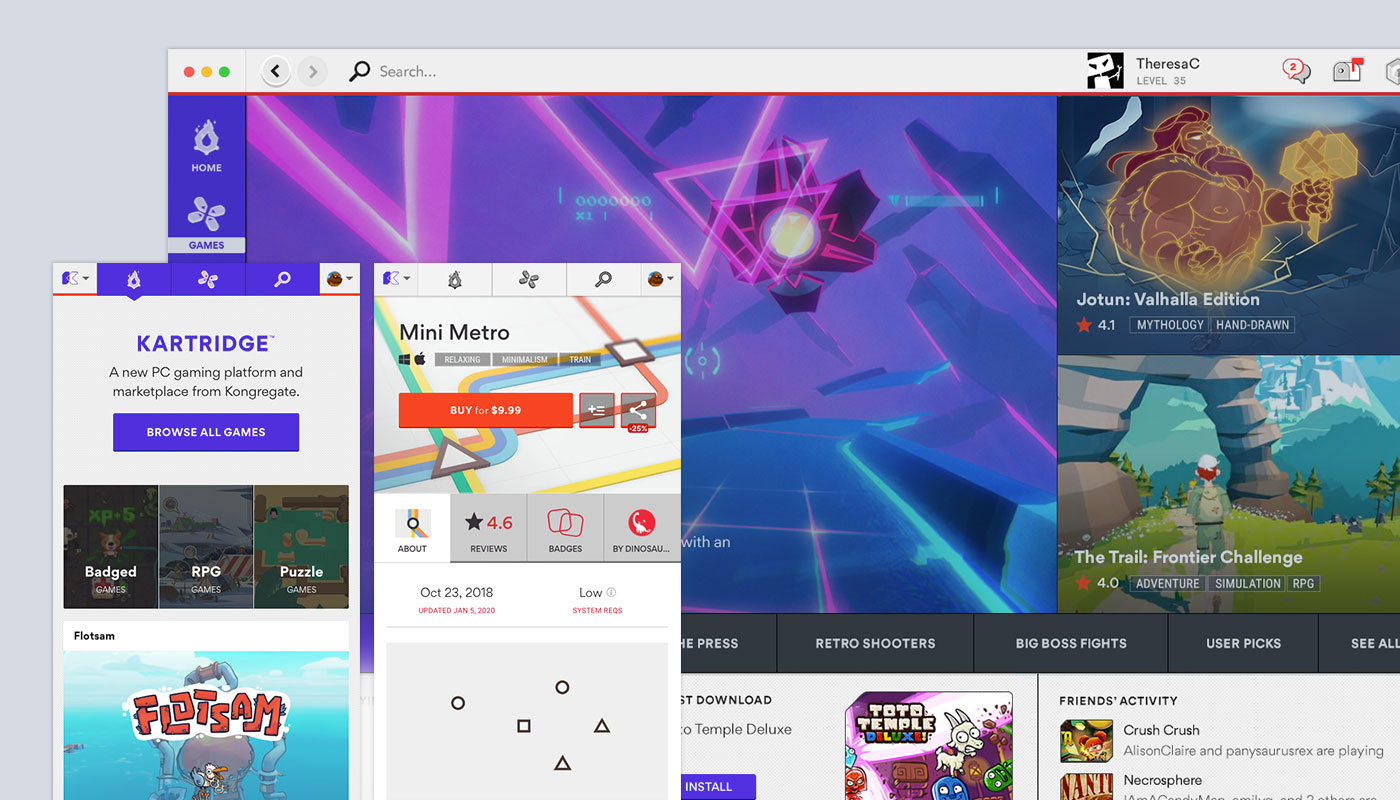
Task: Switch to the BY DINOSAU... developer tab
Action: (641, 528)
